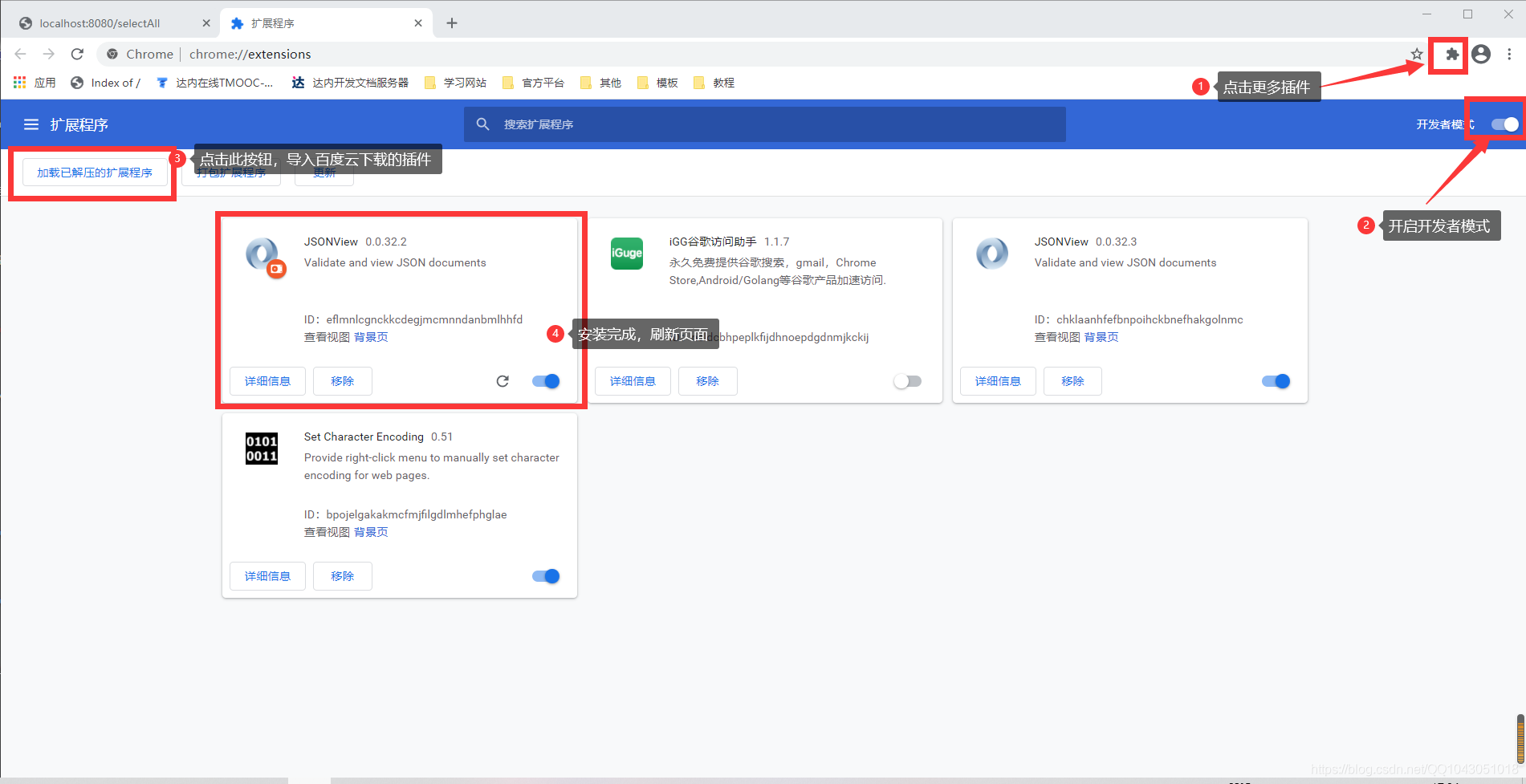Open 详细信息 for iGG谷歌访问助手
The height and width of the screenshot is (784, 1526).
633,381
